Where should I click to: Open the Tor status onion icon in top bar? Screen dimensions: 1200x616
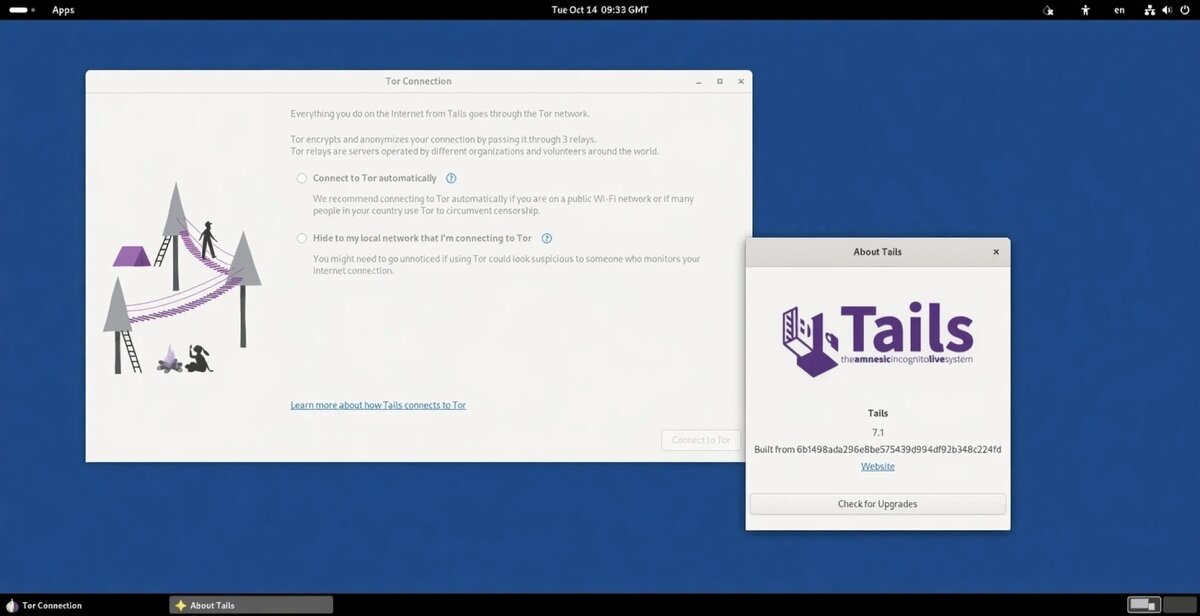pos(1048,10)
